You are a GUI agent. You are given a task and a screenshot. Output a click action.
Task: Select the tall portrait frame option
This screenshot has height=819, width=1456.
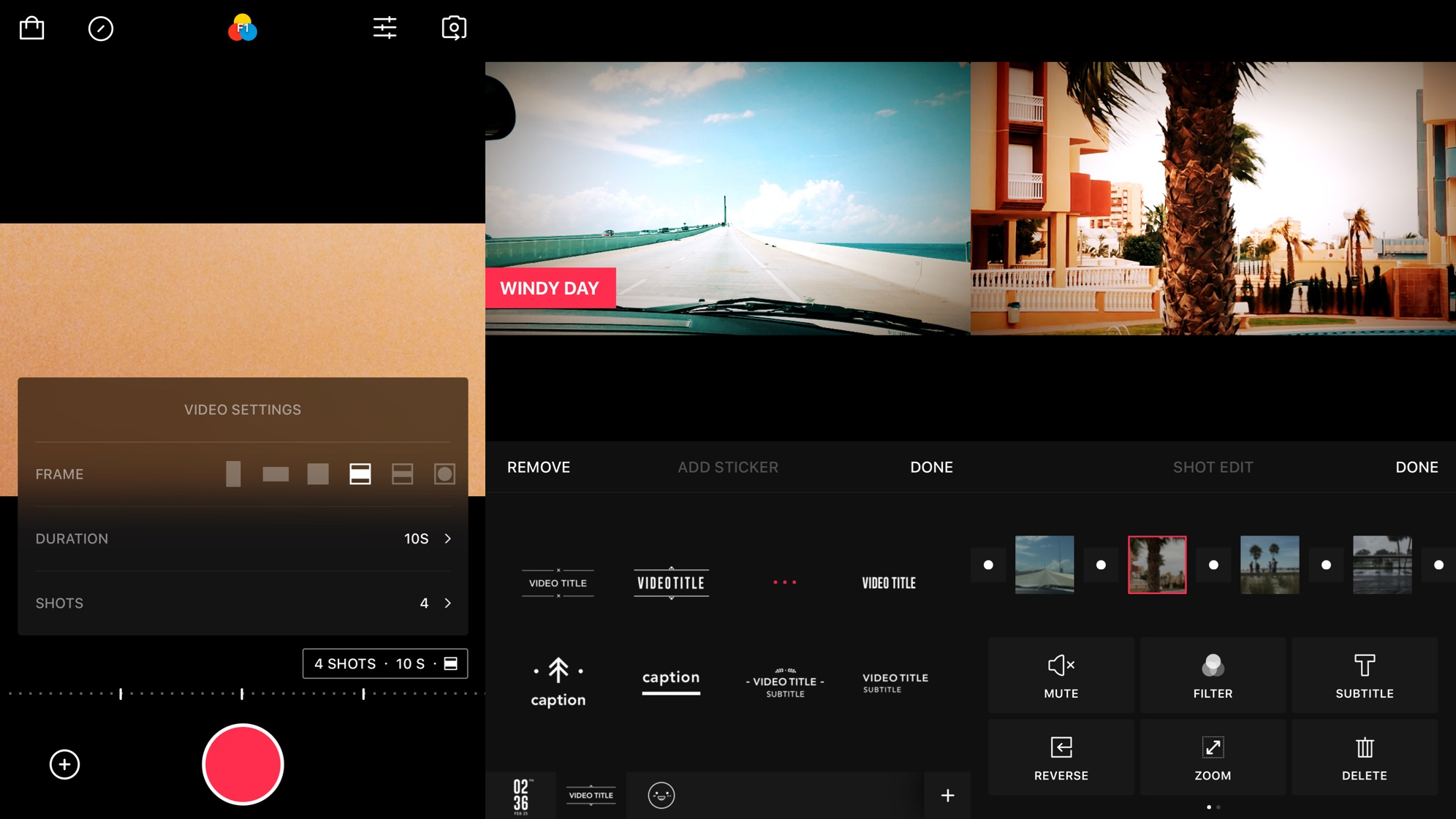(233, 474)
